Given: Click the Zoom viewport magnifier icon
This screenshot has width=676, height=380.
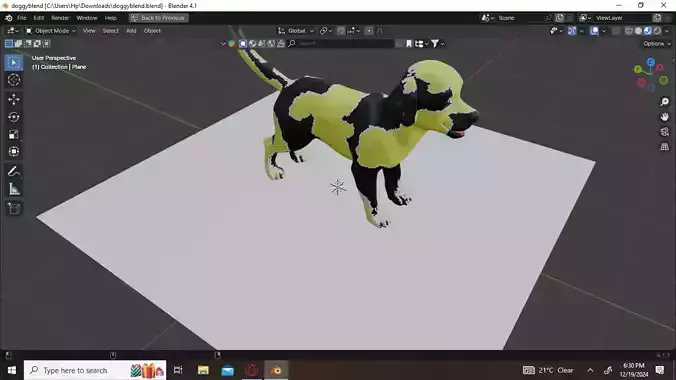Looking at the screenshot, I should pos(664,102).
